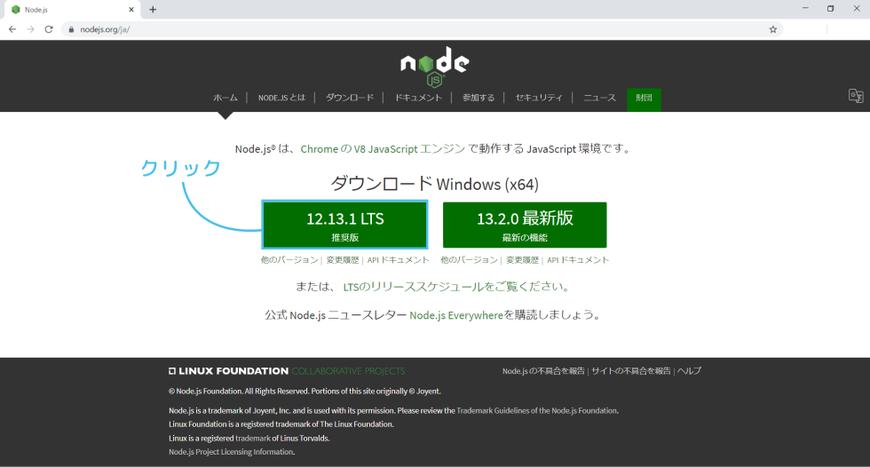Open a new browser tab with plus
The height and width of the screenshot is (467, 870).
coord(153,9)
